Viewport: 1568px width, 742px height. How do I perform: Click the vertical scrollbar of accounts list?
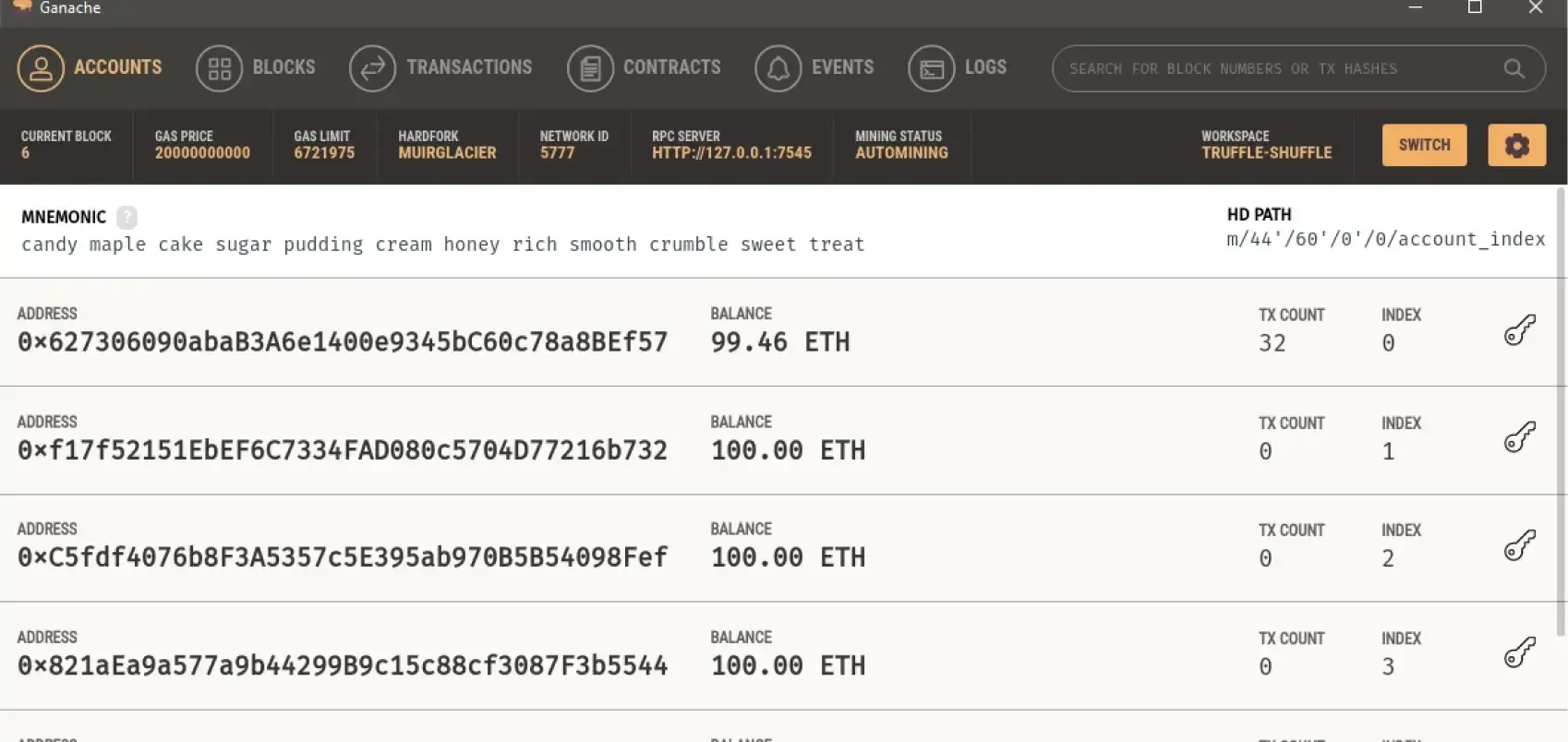[1562, 411]
